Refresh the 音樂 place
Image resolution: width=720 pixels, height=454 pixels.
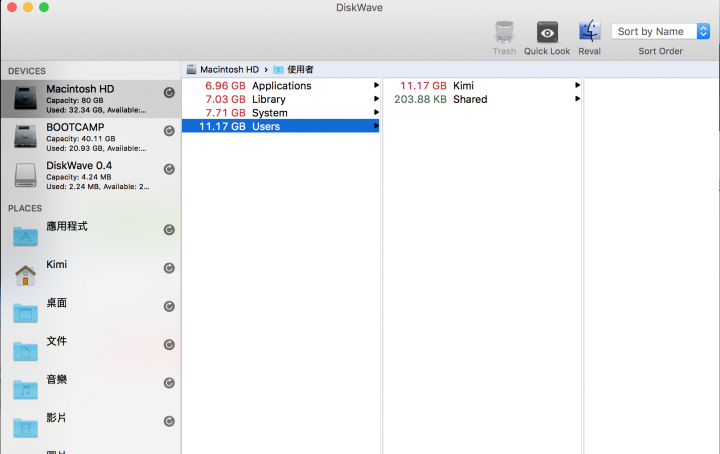169,383
